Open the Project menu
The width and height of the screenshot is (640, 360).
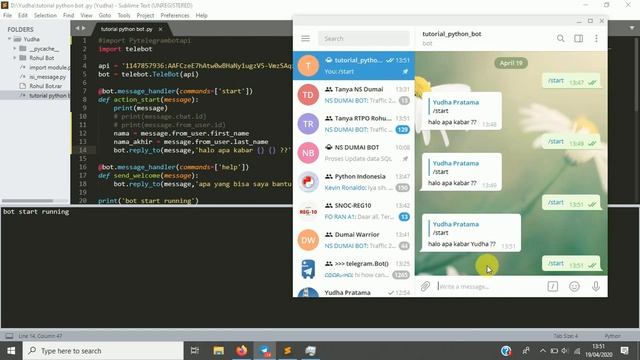click(x=145, y=15)
